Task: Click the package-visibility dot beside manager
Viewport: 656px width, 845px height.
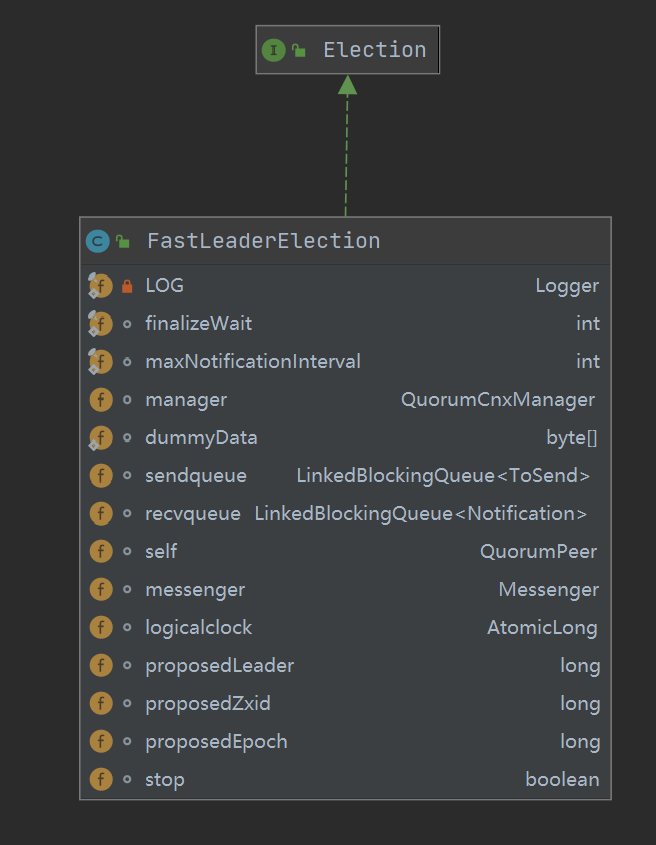Action: coord(127,400)
